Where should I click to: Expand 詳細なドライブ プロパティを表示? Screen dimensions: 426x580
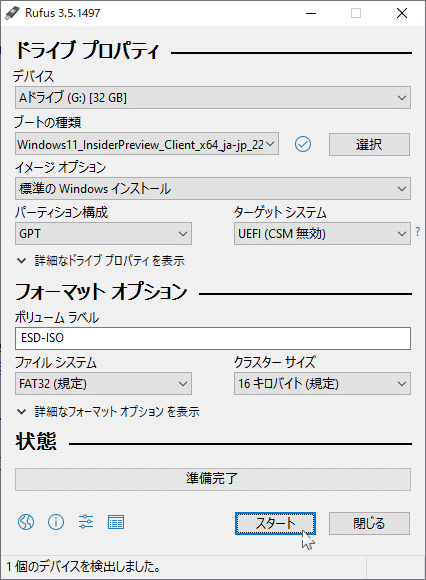[101, 261]
